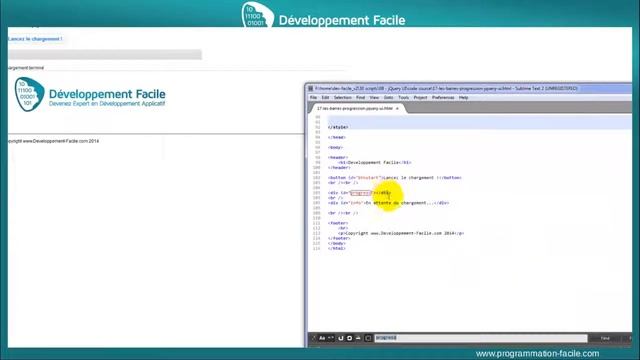The image size is (640, 360).
Task: Click 'Lancez le chargement !' in browser
Action: coord(35,39)
